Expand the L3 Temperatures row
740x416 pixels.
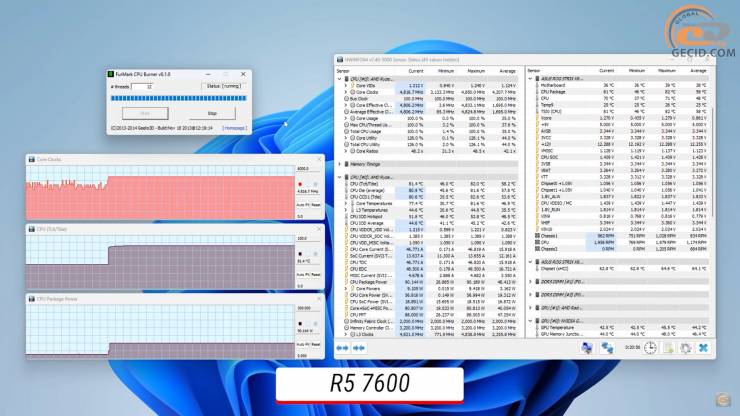click(x=346, y=210)
